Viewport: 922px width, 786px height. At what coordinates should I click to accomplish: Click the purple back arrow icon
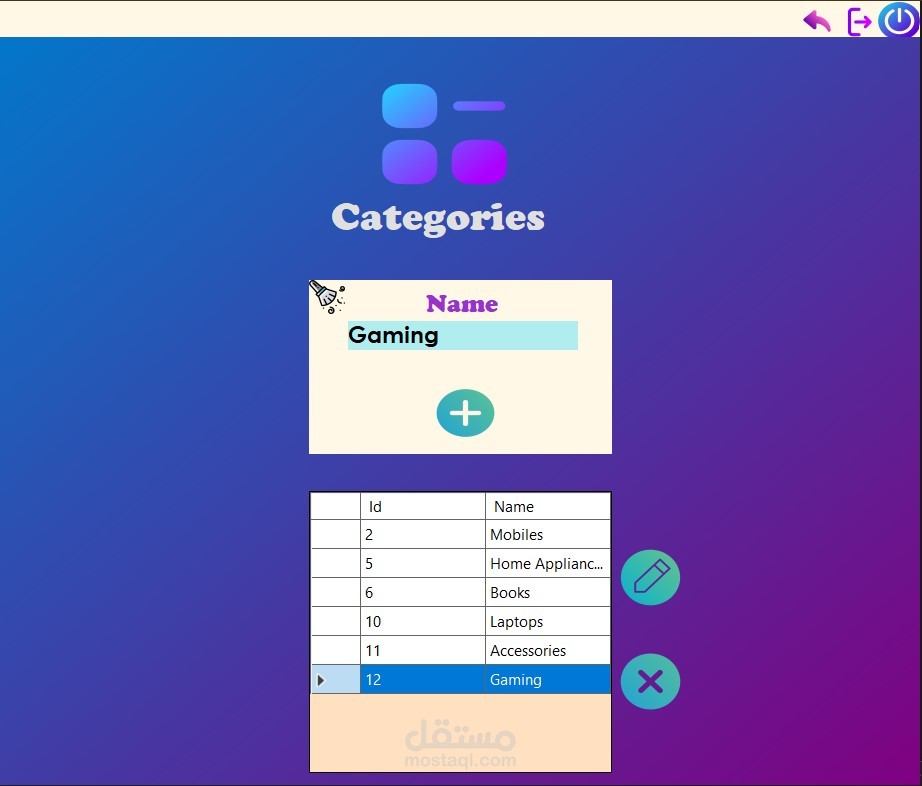(817, 21)
